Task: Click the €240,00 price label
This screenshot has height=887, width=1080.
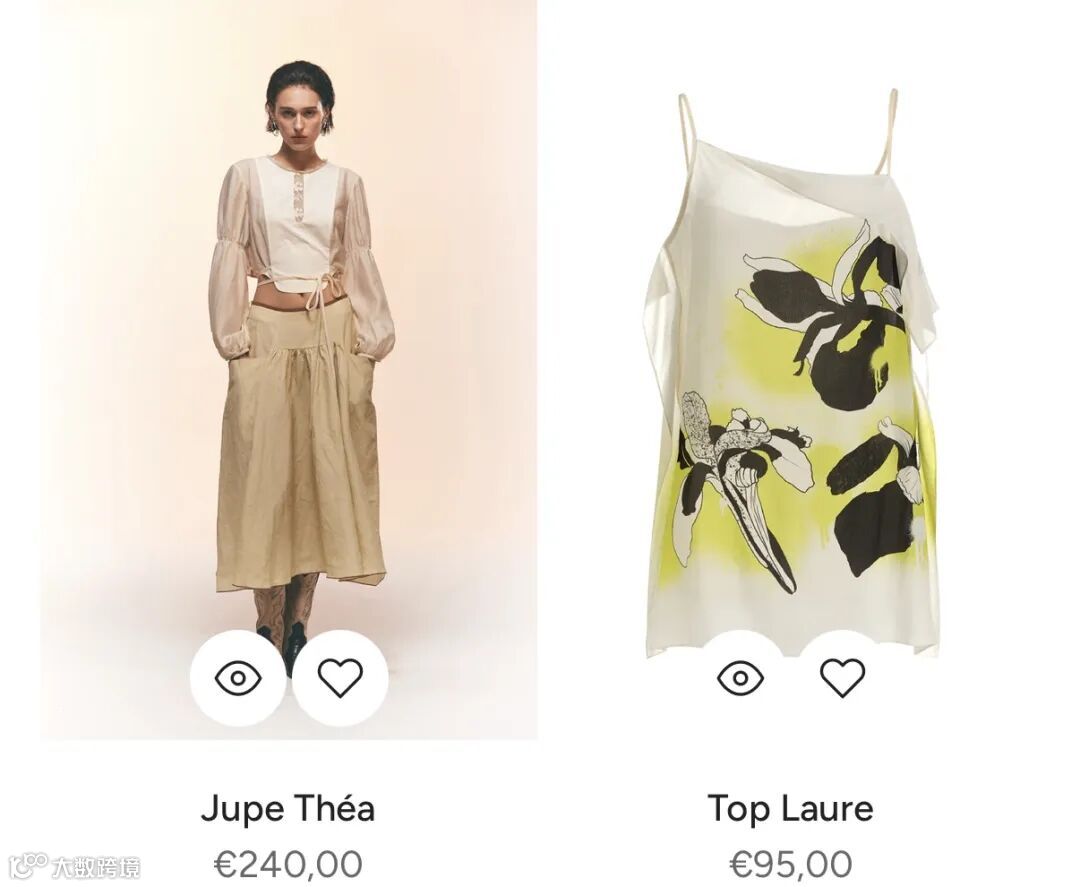Action: coord(288,864)
